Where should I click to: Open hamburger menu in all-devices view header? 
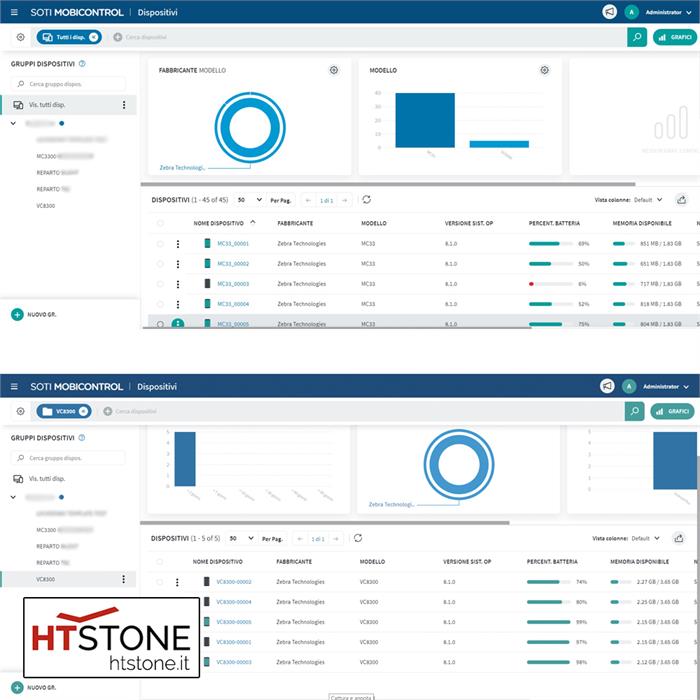[14, 12]
